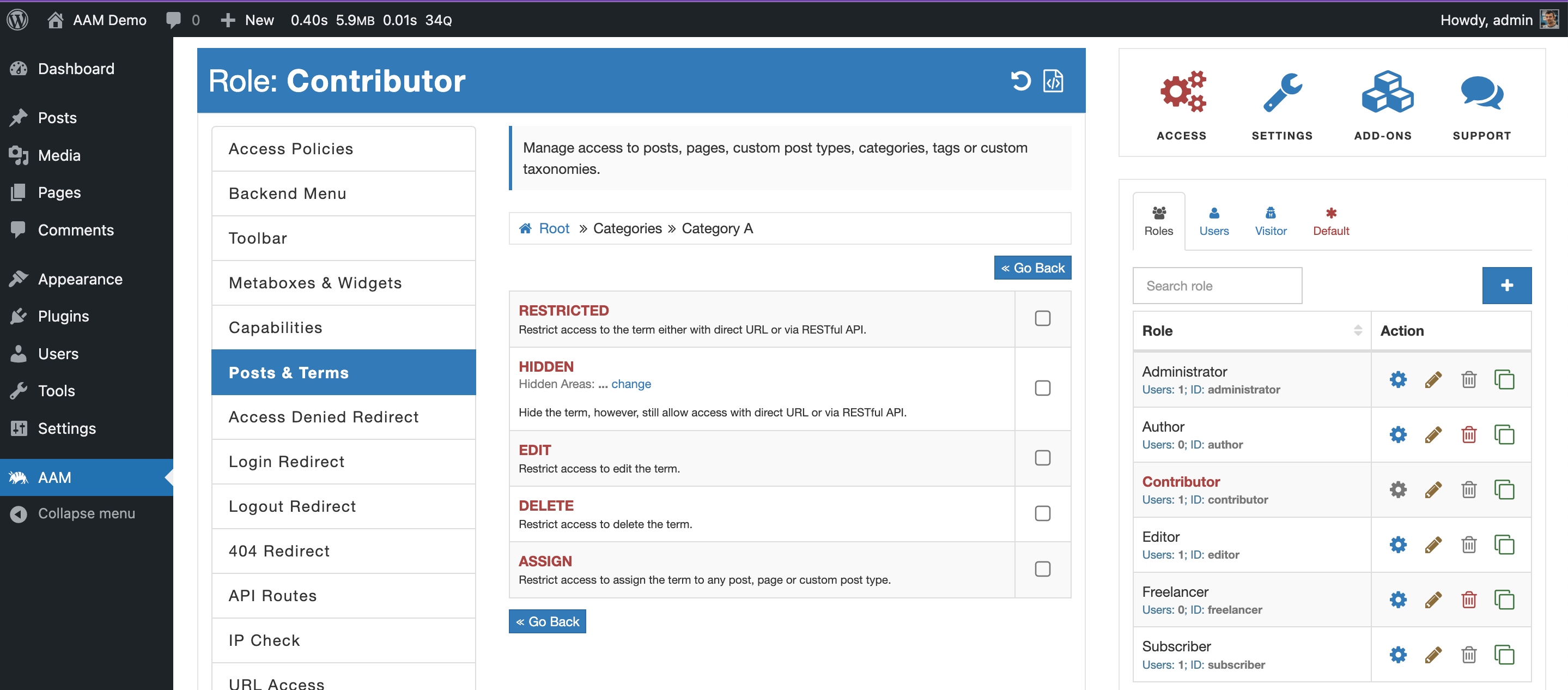This screenshot has height=690, width=1568.
Task: Open the ACCESS gears panel
Action: click(1182, 105)
